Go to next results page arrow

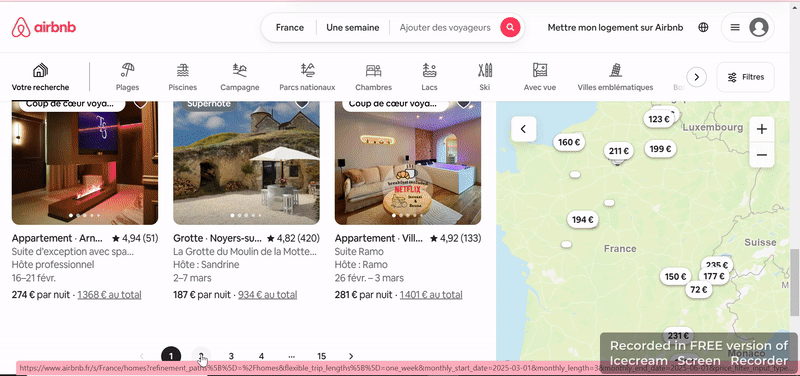point(351,356)
